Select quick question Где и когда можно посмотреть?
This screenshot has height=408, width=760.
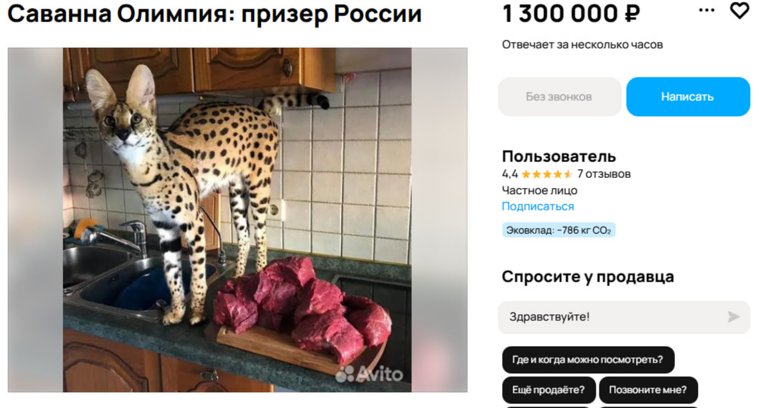click(x=588, y=360)
